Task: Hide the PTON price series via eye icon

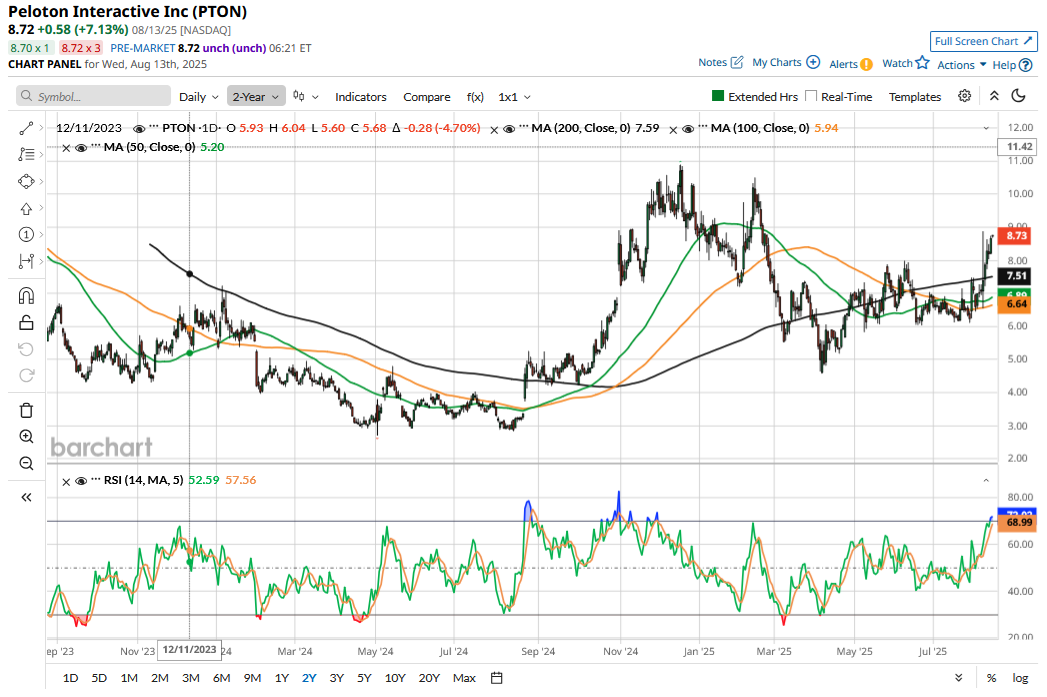Action: [139, 129]
